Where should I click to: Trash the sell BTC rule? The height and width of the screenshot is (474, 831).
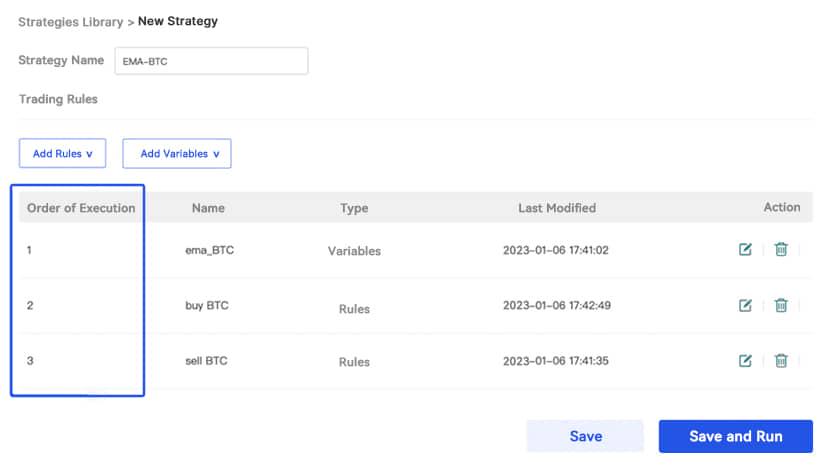click(x=781, y=361)
